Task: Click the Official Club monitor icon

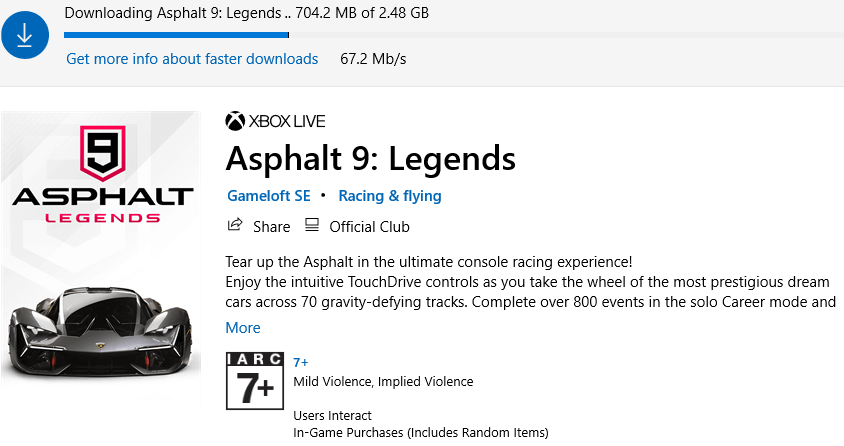Action: [312, 225]
